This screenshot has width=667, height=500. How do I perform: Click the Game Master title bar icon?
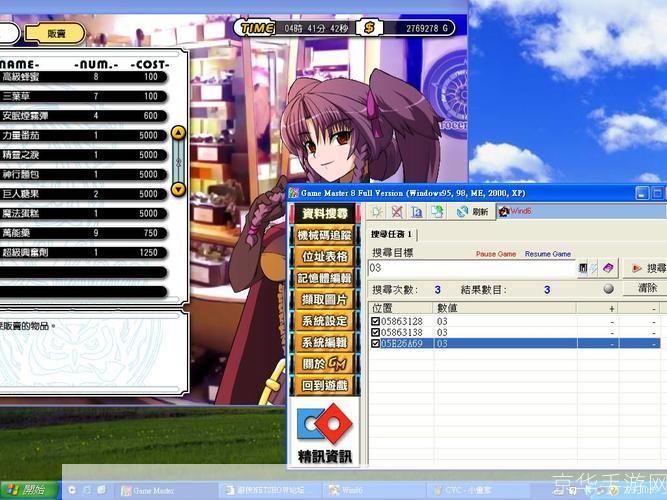click(x=294, y=193)
